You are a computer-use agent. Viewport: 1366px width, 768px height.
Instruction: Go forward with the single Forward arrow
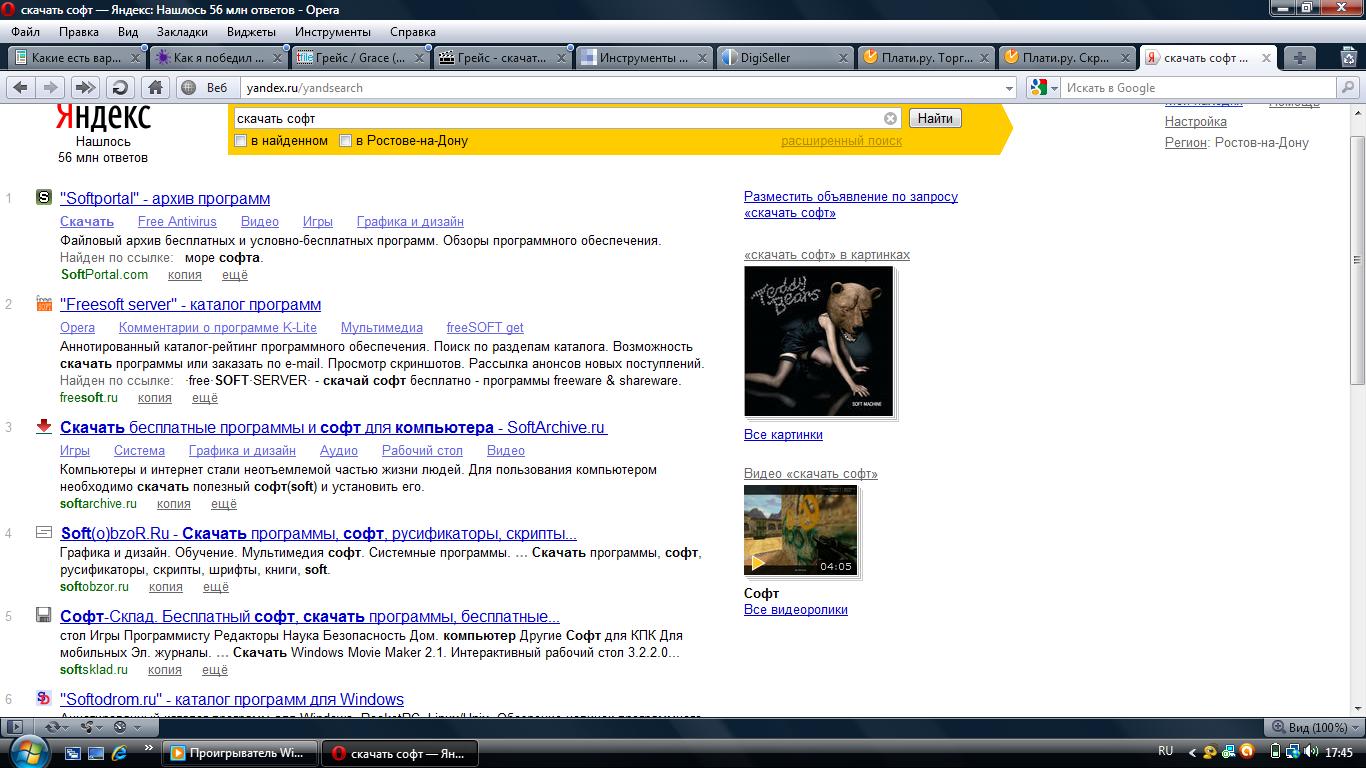[49, 87]
